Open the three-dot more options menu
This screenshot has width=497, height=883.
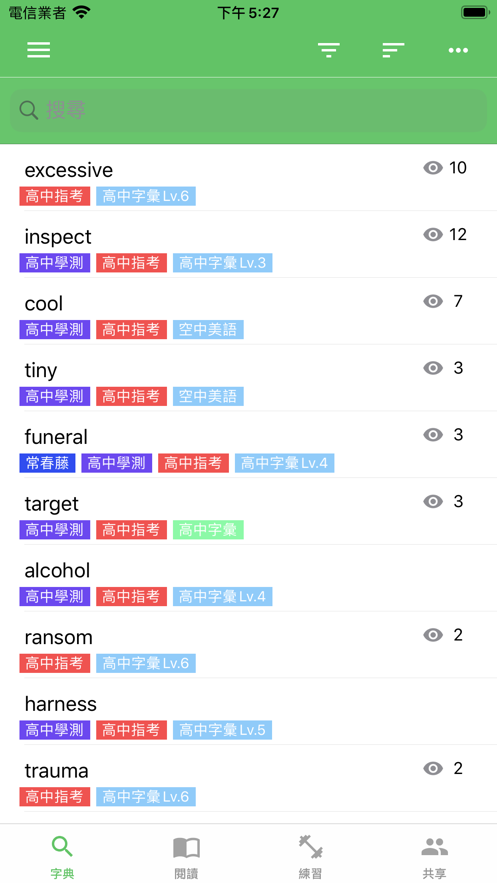(458, 51)
